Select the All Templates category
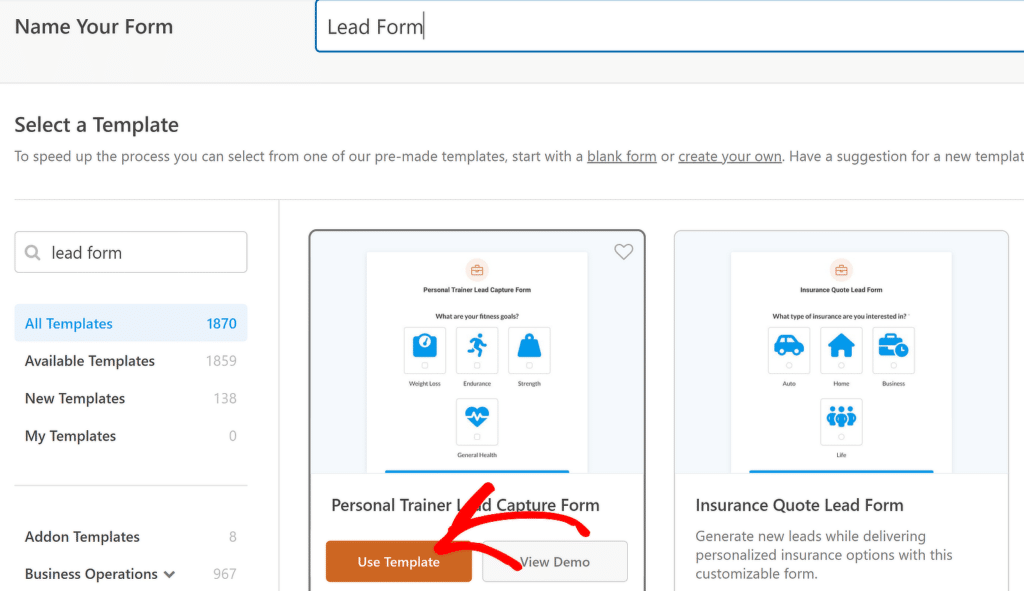1024x591 pixels. (x=68, y=323)
